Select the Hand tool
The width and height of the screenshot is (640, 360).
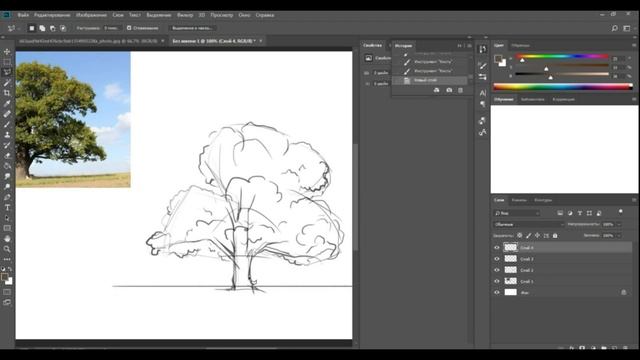coord(7,238)
